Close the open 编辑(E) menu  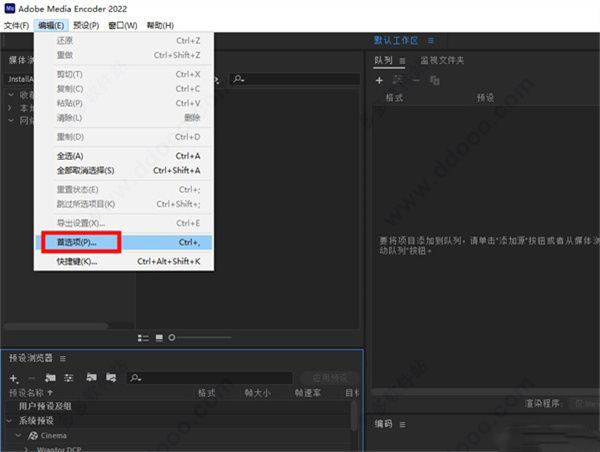tap(51, 26)
